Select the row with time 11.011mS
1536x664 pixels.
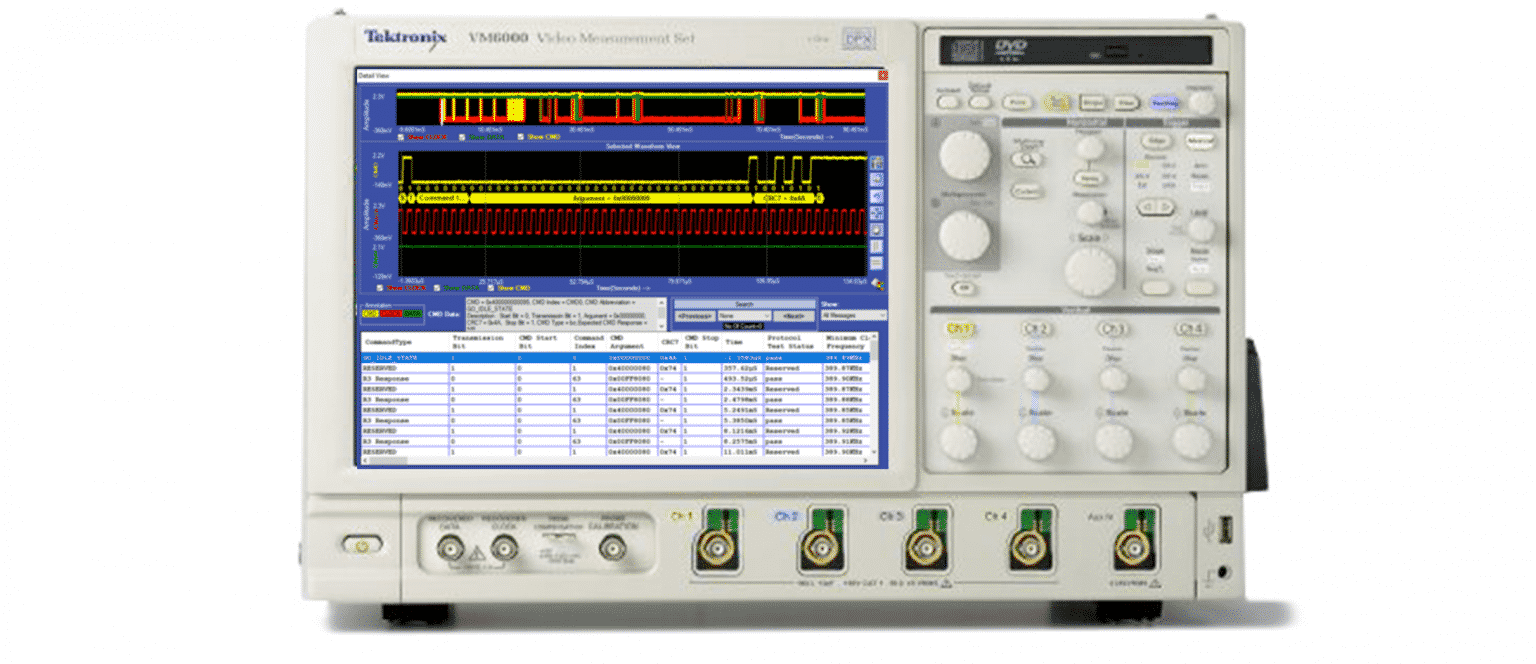coord(615,452)
